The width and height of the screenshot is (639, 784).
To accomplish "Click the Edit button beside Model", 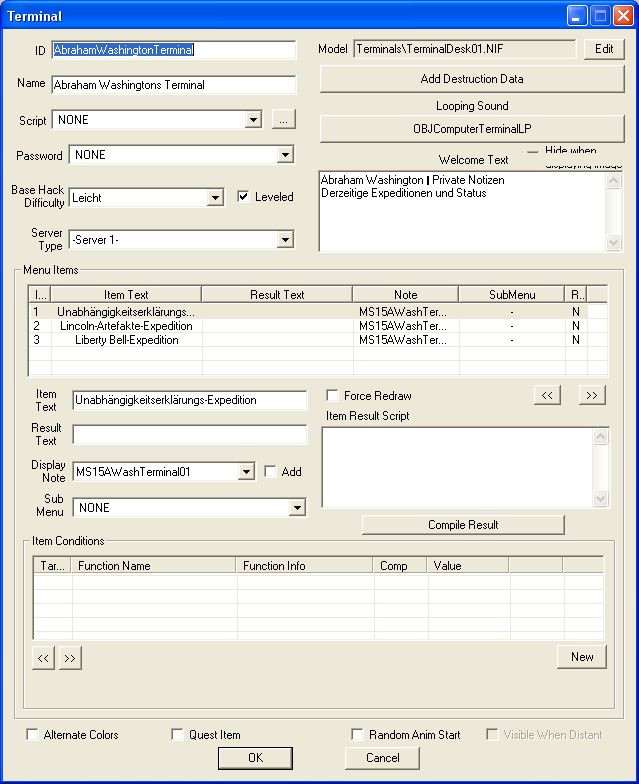I will (x=604, y=49).
